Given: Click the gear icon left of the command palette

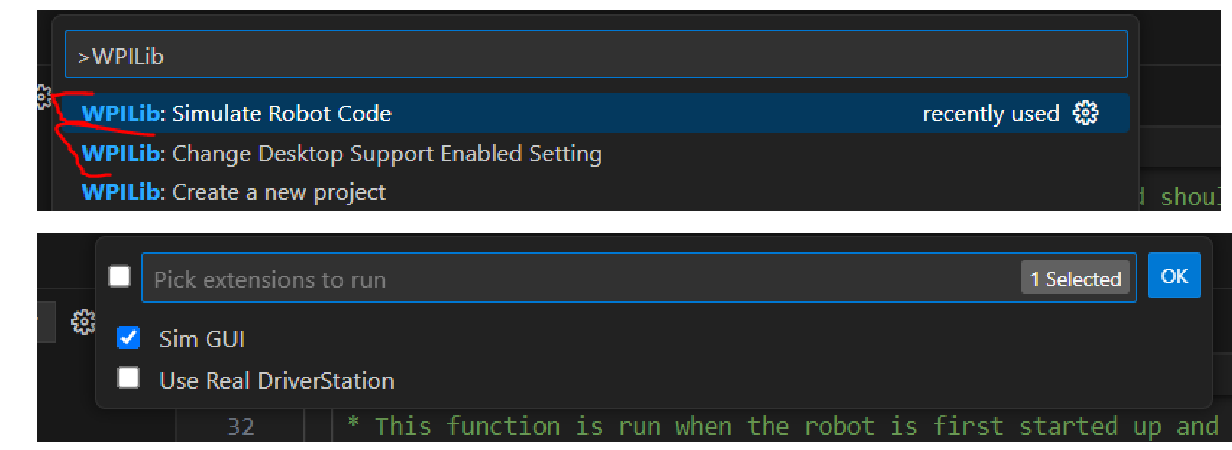Looking at the screenshot, I should [x=44, y=97].
